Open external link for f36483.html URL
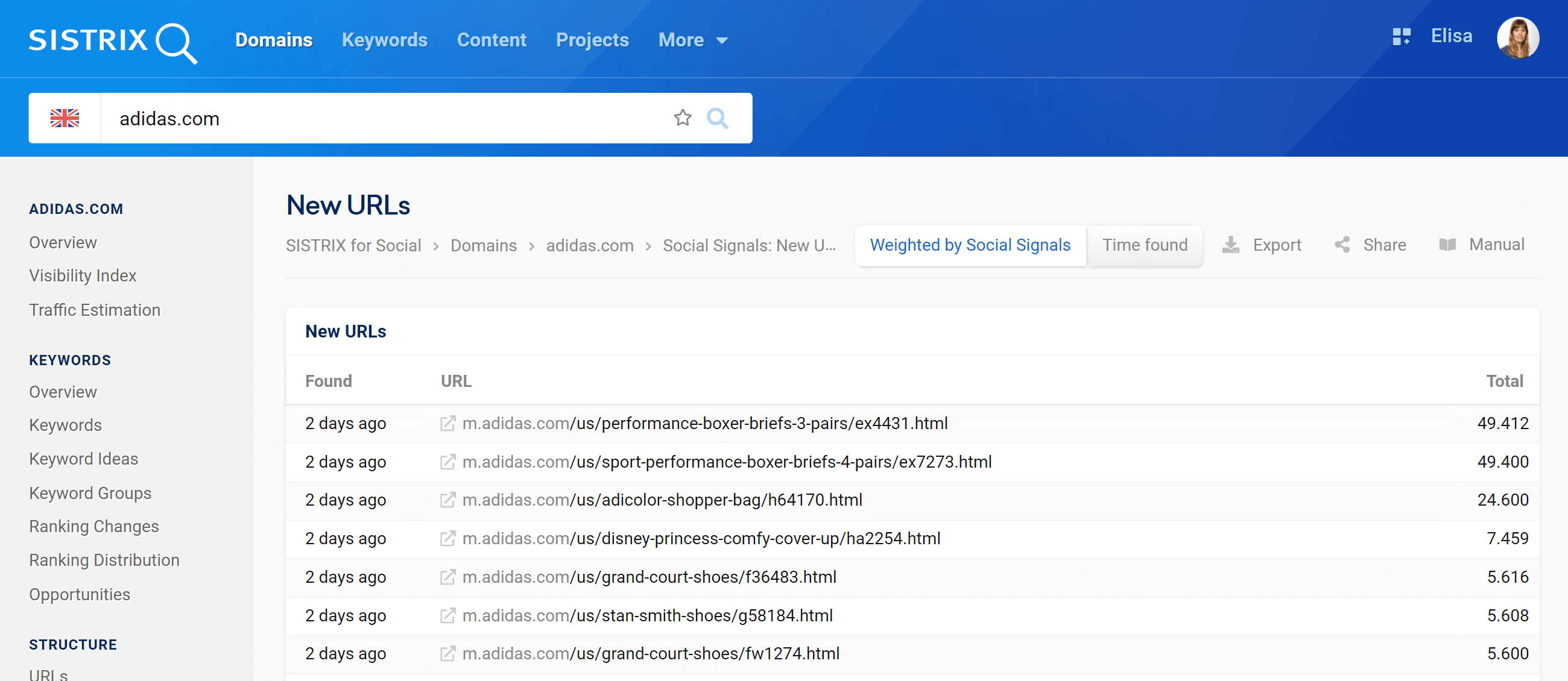 point(447,576)
